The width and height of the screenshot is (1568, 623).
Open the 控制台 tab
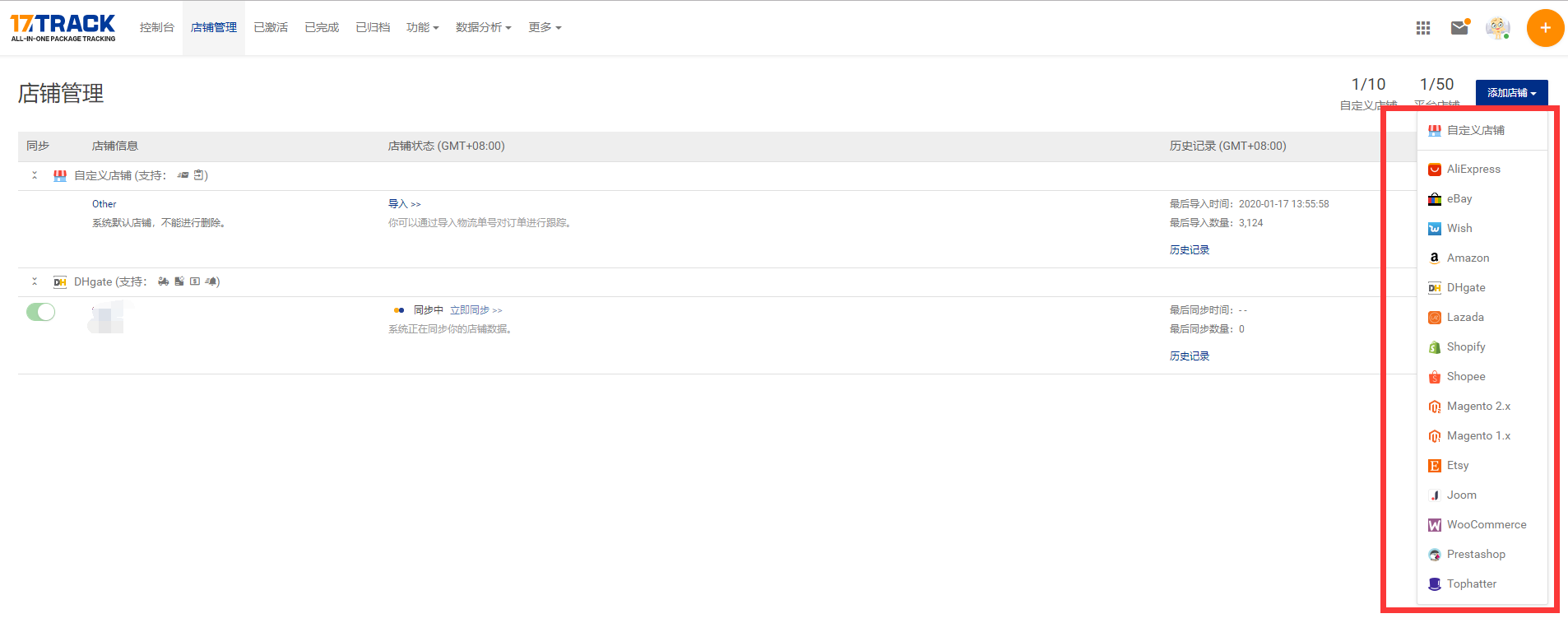(157, 28)
